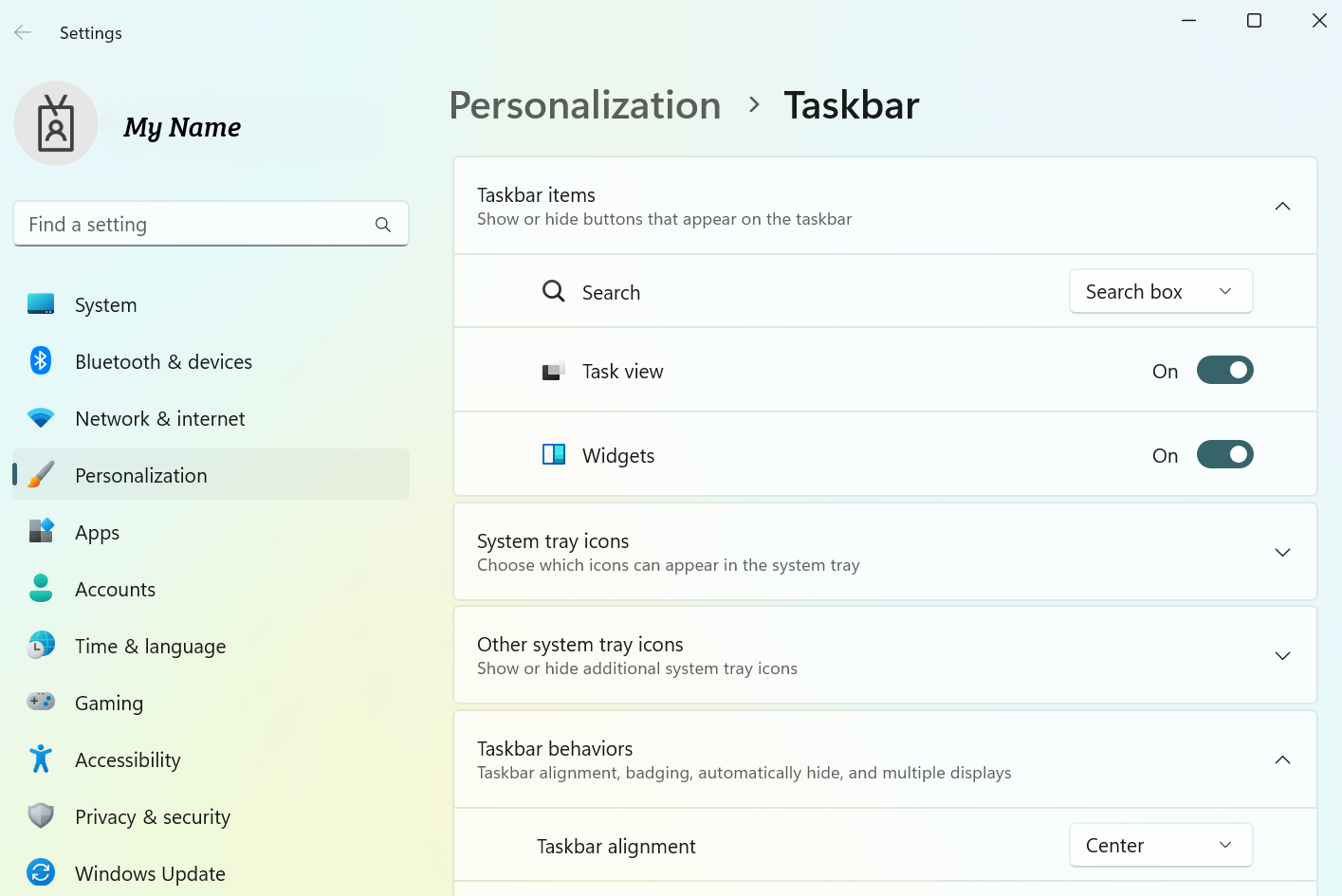Viewport: 1342px width, 896px height.
Task: Disable the Widgets toggle switch
Action: point(1224,455)
